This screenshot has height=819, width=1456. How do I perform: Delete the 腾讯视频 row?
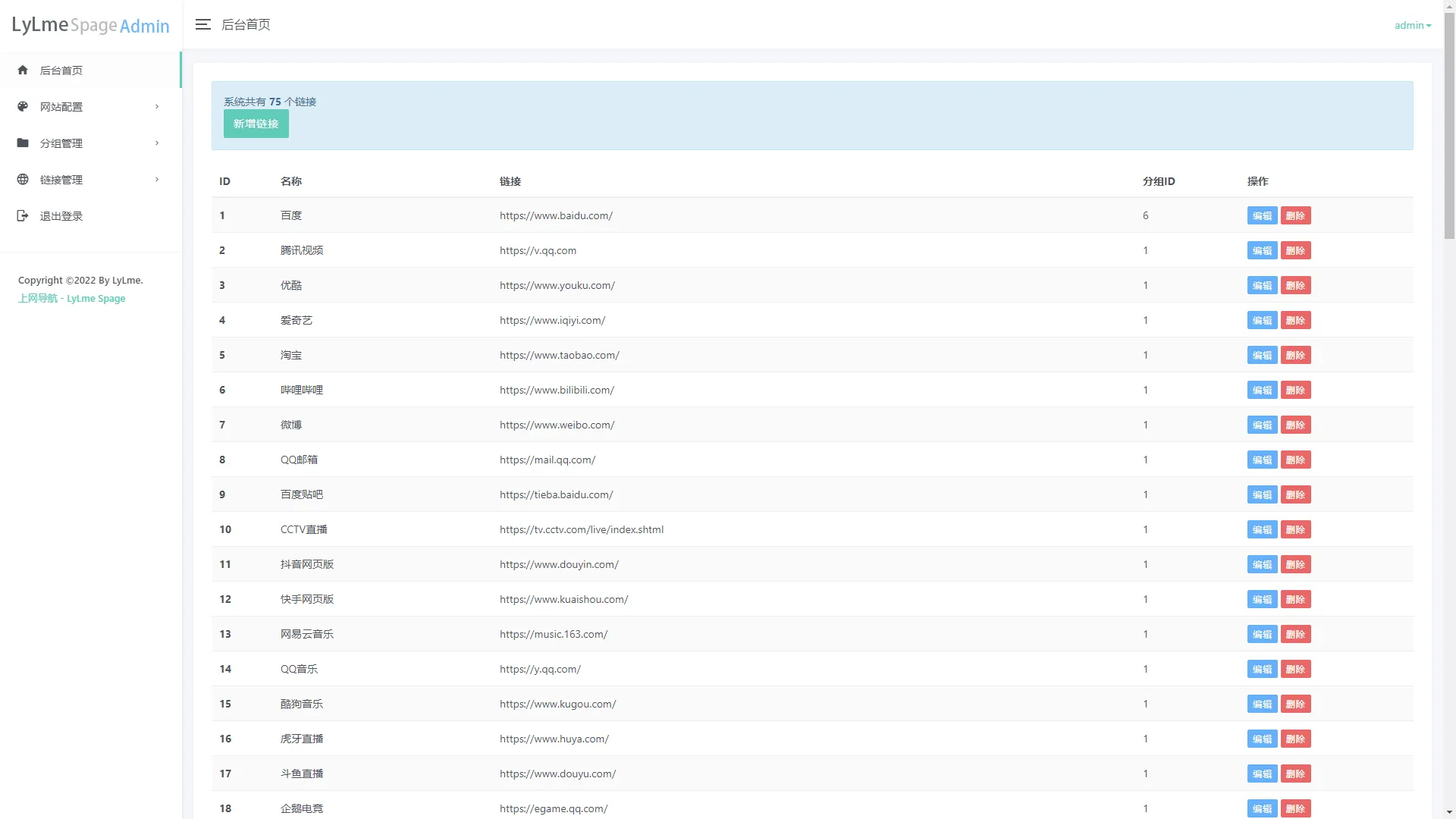tap(1295, 250)
